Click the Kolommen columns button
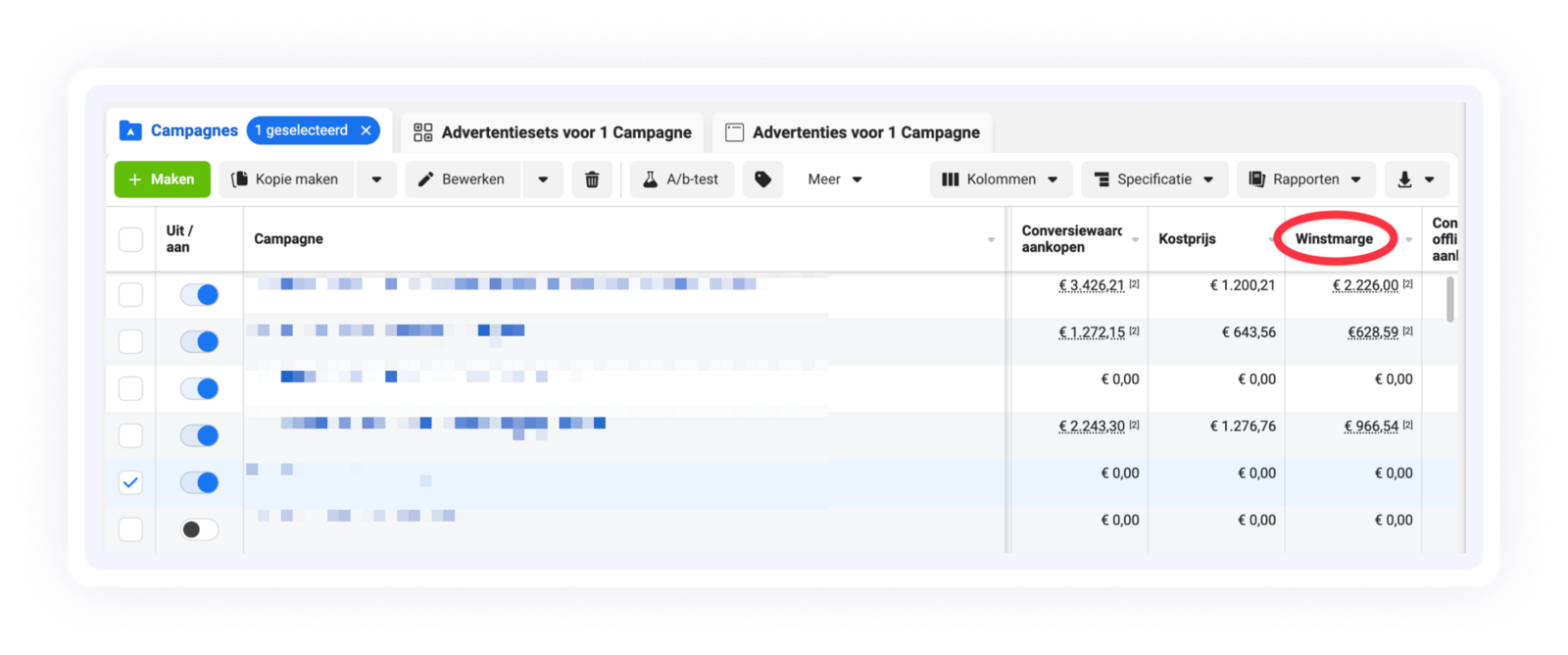Viewport: 1568px width, 655px height. [1000, 179]
